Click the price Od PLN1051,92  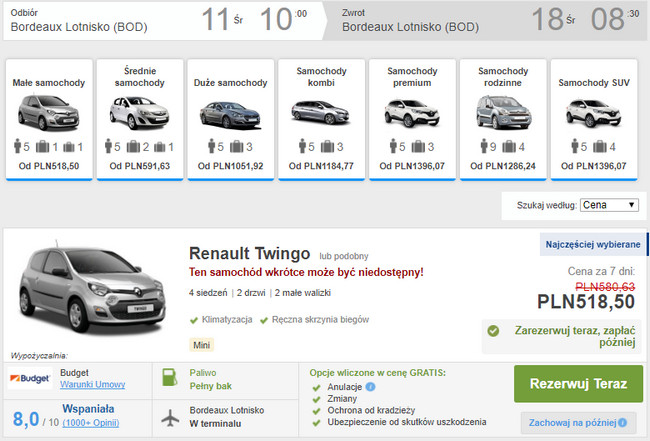pos(230,166)
